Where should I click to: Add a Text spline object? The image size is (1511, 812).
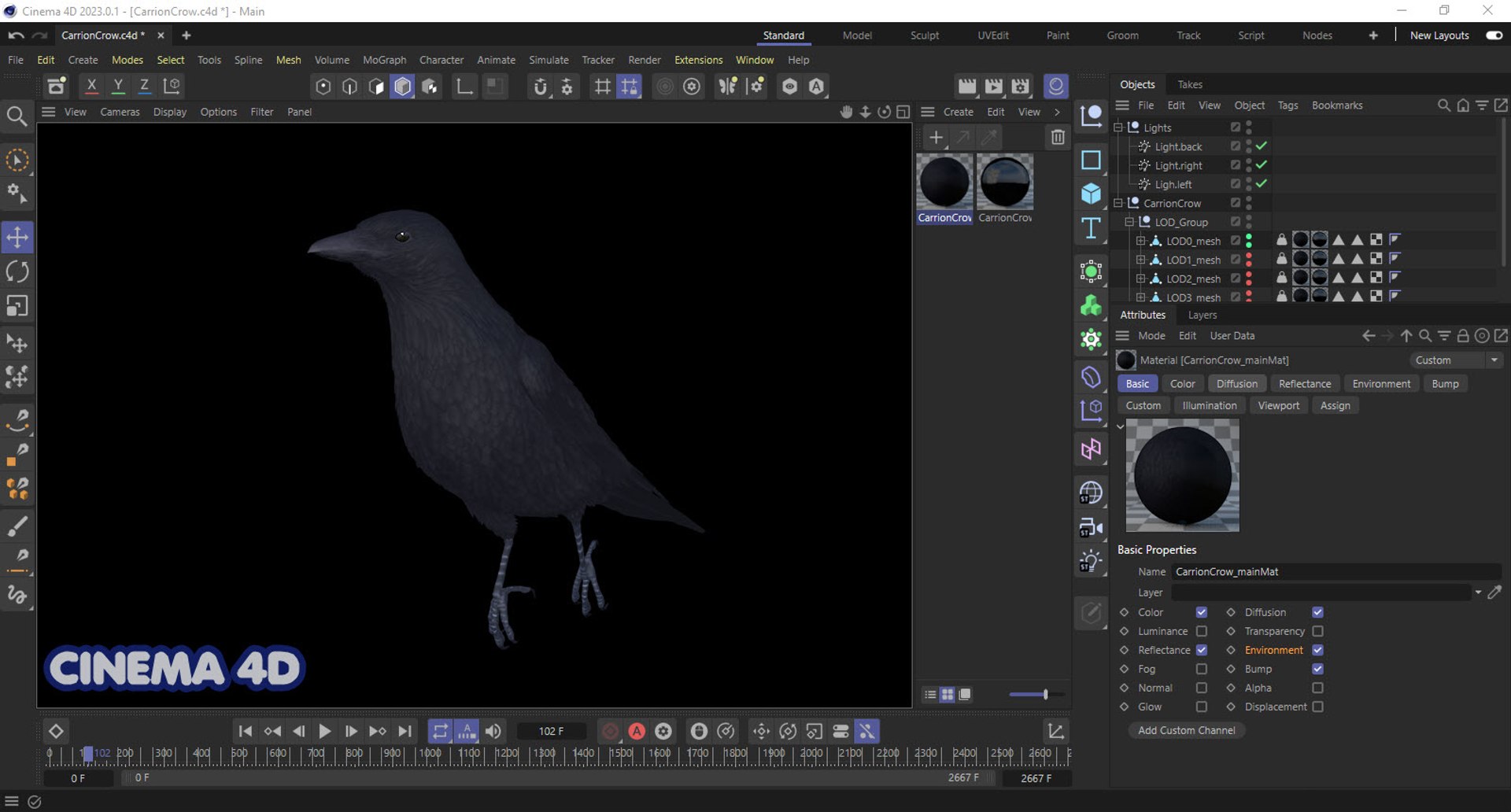pos(1091,228)
